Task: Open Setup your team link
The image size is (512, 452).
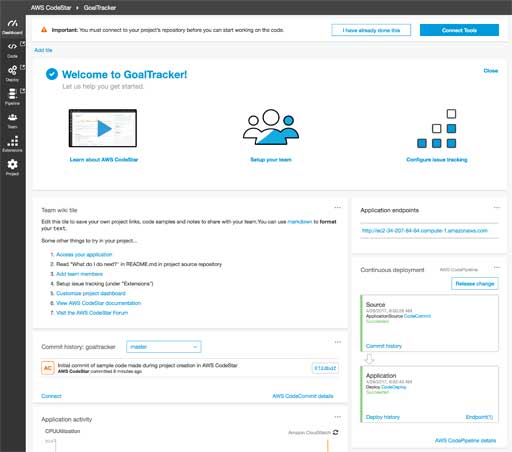Action: [x=271, y=160]
